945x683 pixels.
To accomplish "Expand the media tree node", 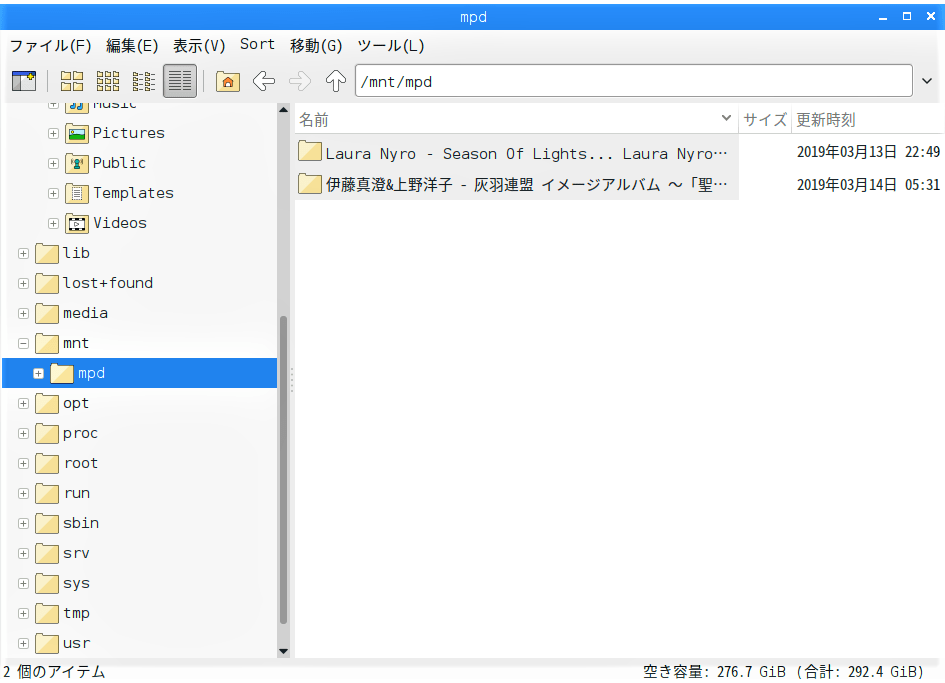I will 24,313.
